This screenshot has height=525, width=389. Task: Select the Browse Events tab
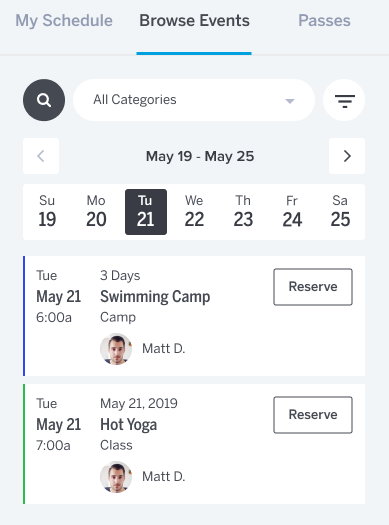coord(194,21)
